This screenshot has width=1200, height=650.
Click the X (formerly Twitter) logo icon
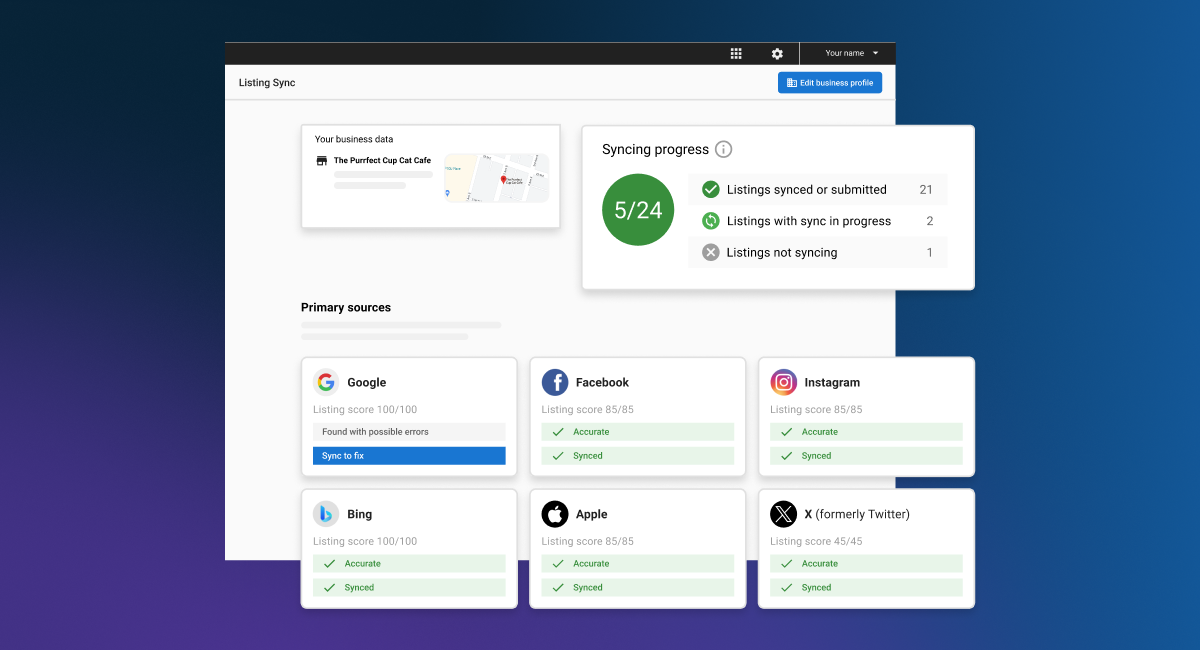(783, 514)
